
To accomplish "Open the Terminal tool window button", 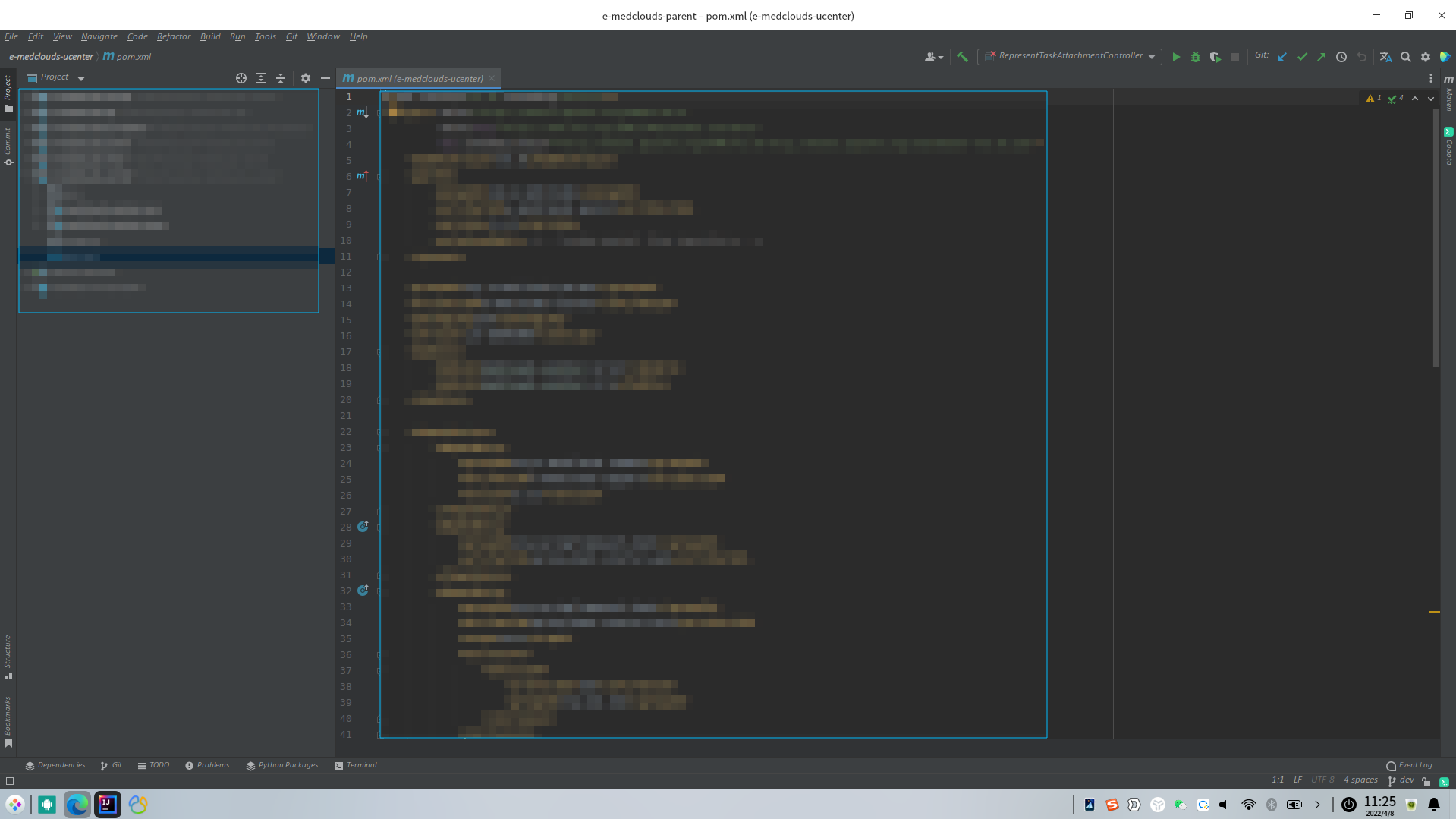I will [355, 765].
